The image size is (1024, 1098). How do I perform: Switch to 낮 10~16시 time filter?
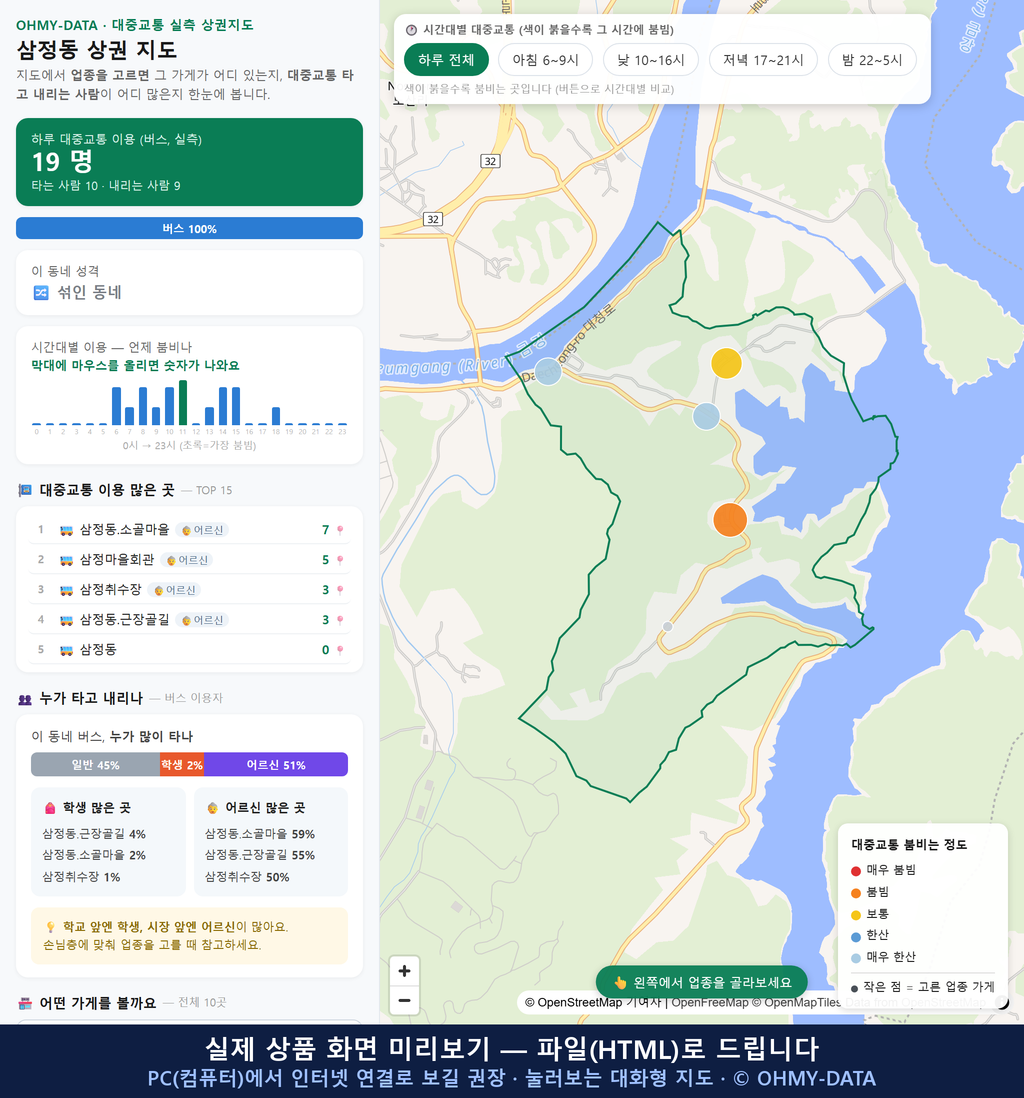(651, 60)
